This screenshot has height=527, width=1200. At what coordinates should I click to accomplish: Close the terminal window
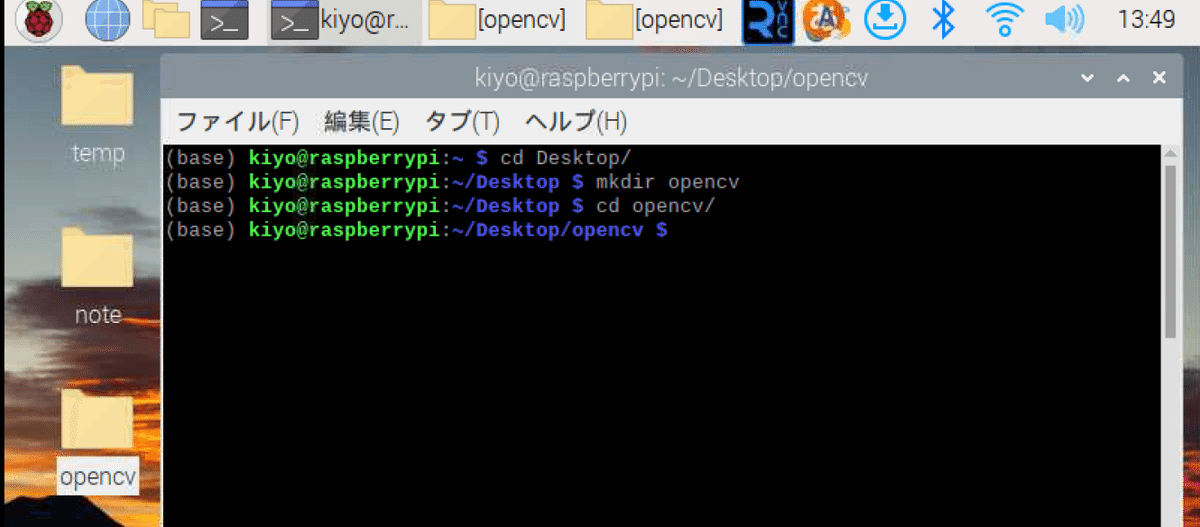click(1159, 78)
